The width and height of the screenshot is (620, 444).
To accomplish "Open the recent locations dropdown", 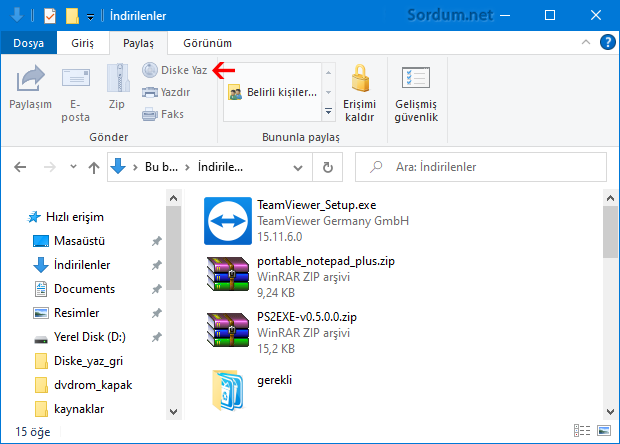I will click(73, 167).
